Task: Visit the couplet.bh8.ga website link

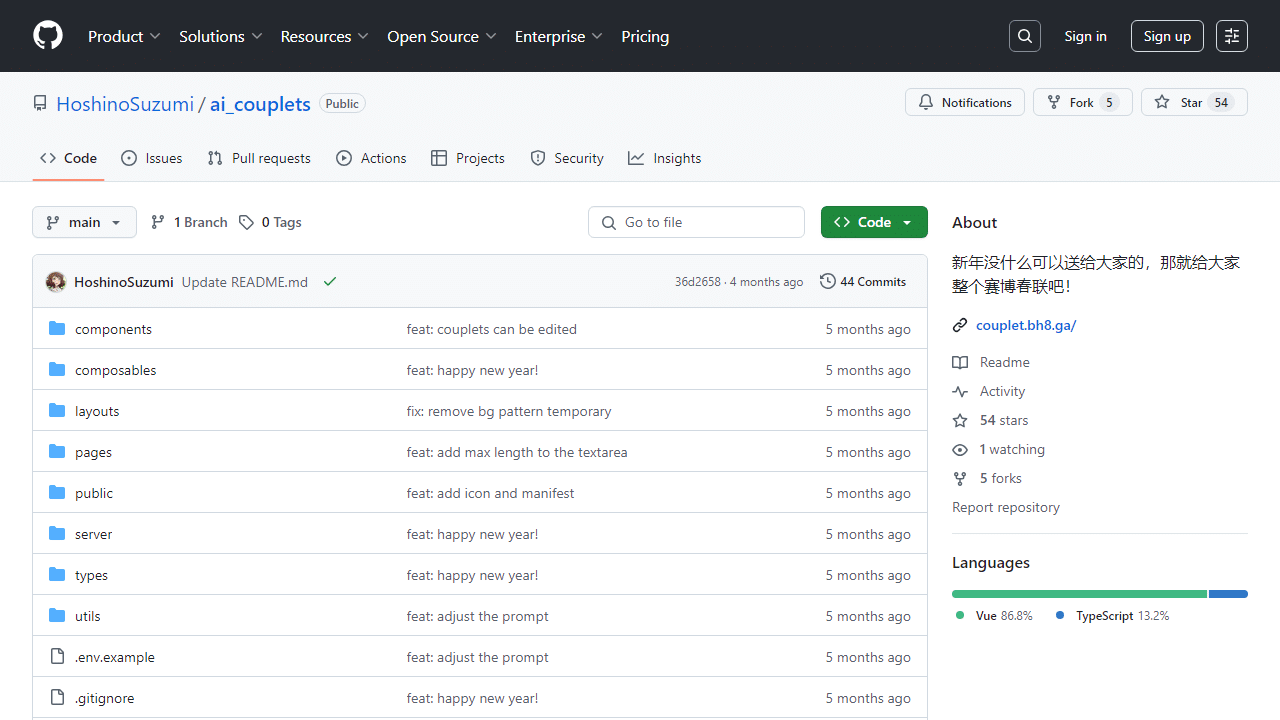Action: tap(1026, 325)
